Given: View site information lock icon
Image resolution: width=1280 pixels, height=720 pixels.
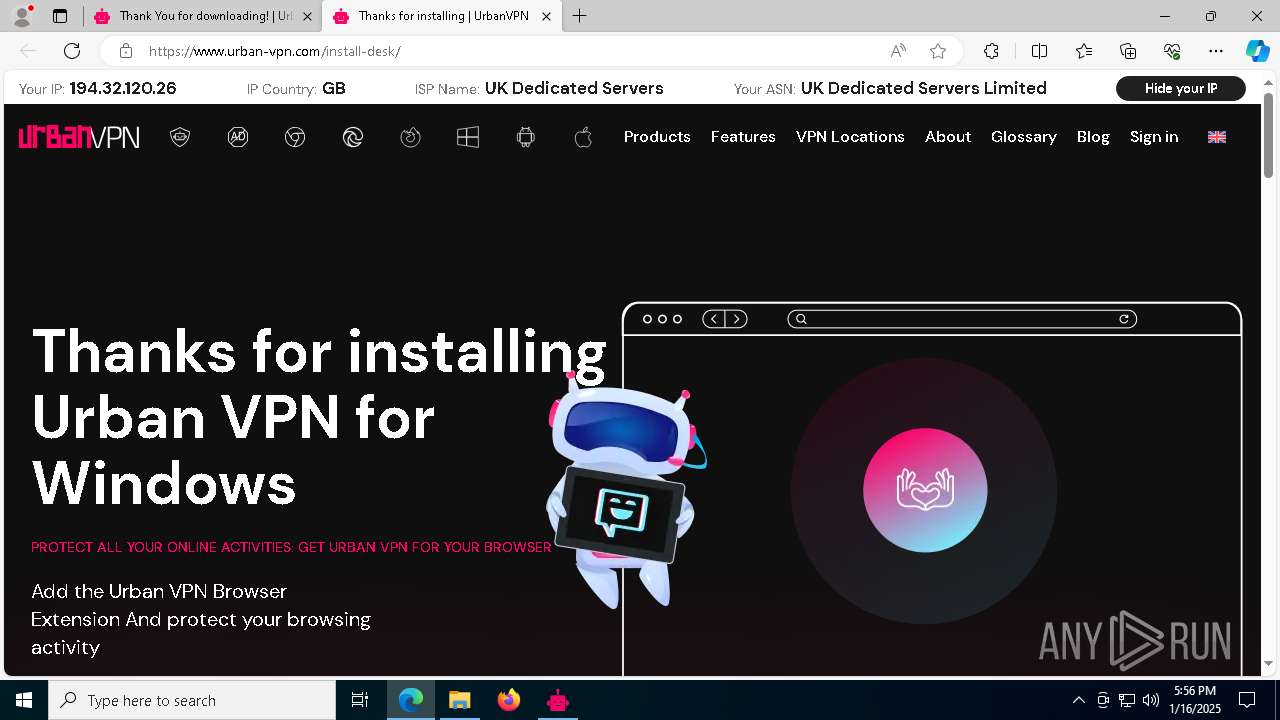Looking at the screenshot, I should coord(125,51).
